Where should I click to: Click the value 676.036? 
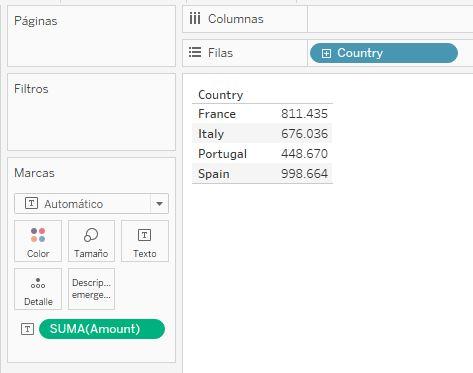(x=304, y=134)
